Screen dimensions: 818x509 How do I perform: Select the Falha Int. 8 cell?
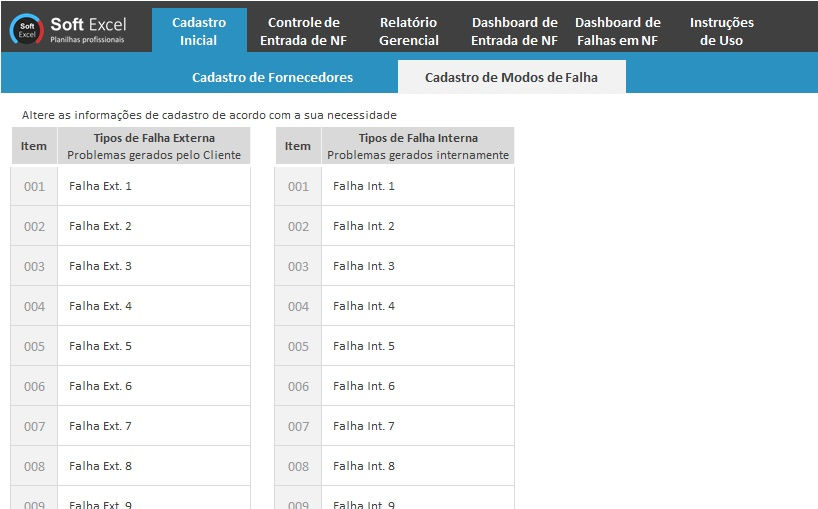pos(418,466)
